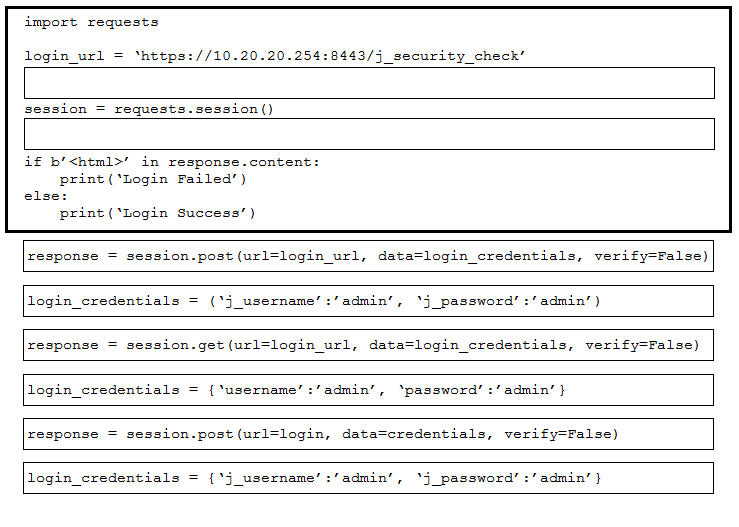Click 'response.content' in the if statement
739x527 pixels.
tap(240, 162)
